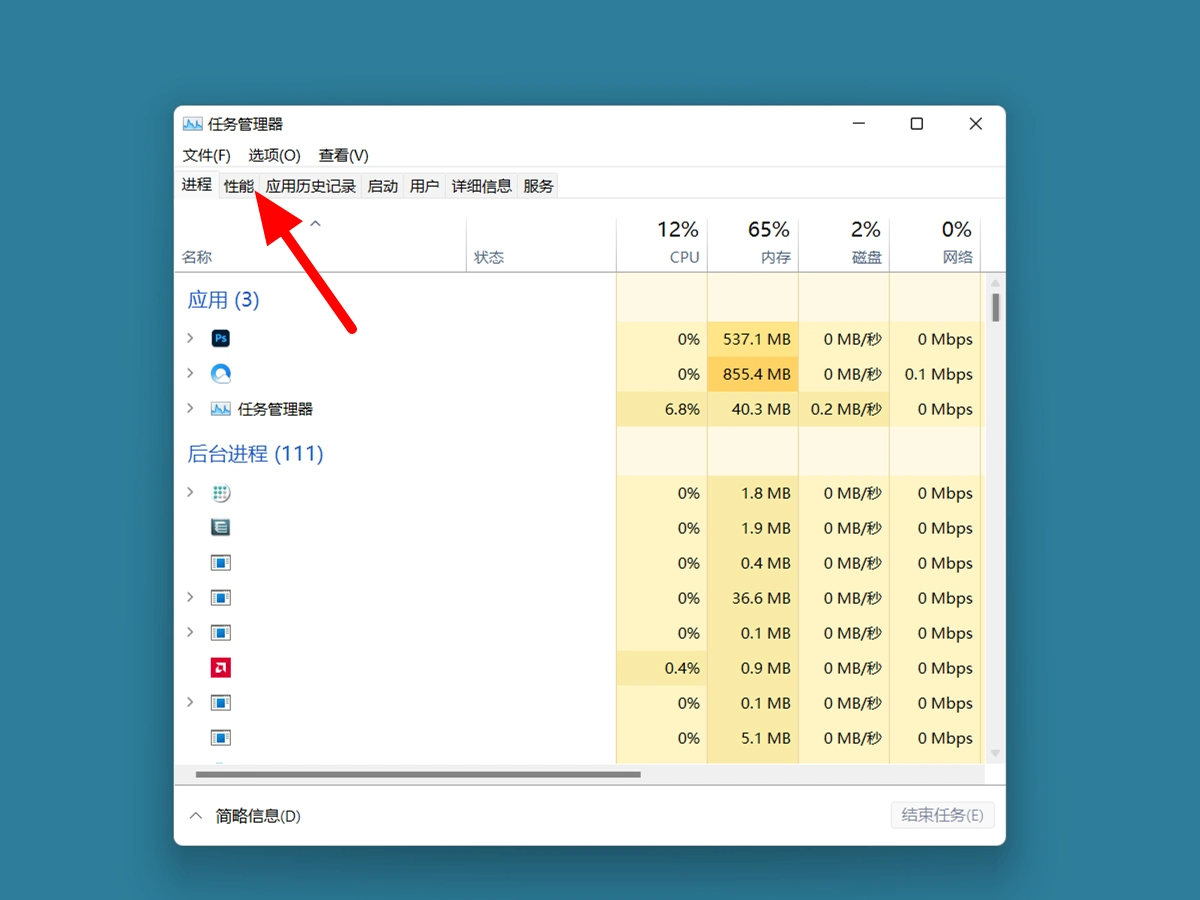
Task: Expand the 任务管理器 process entry
Action: (190, 408)
